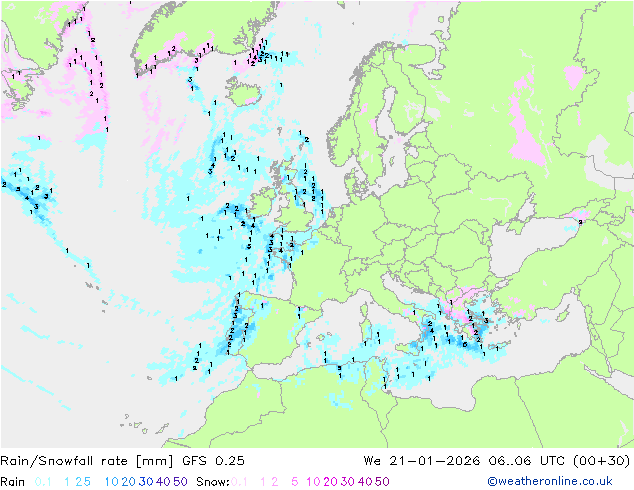Select the Snow legend 40 color value
The image size is (634, 490).
point(365,482)
